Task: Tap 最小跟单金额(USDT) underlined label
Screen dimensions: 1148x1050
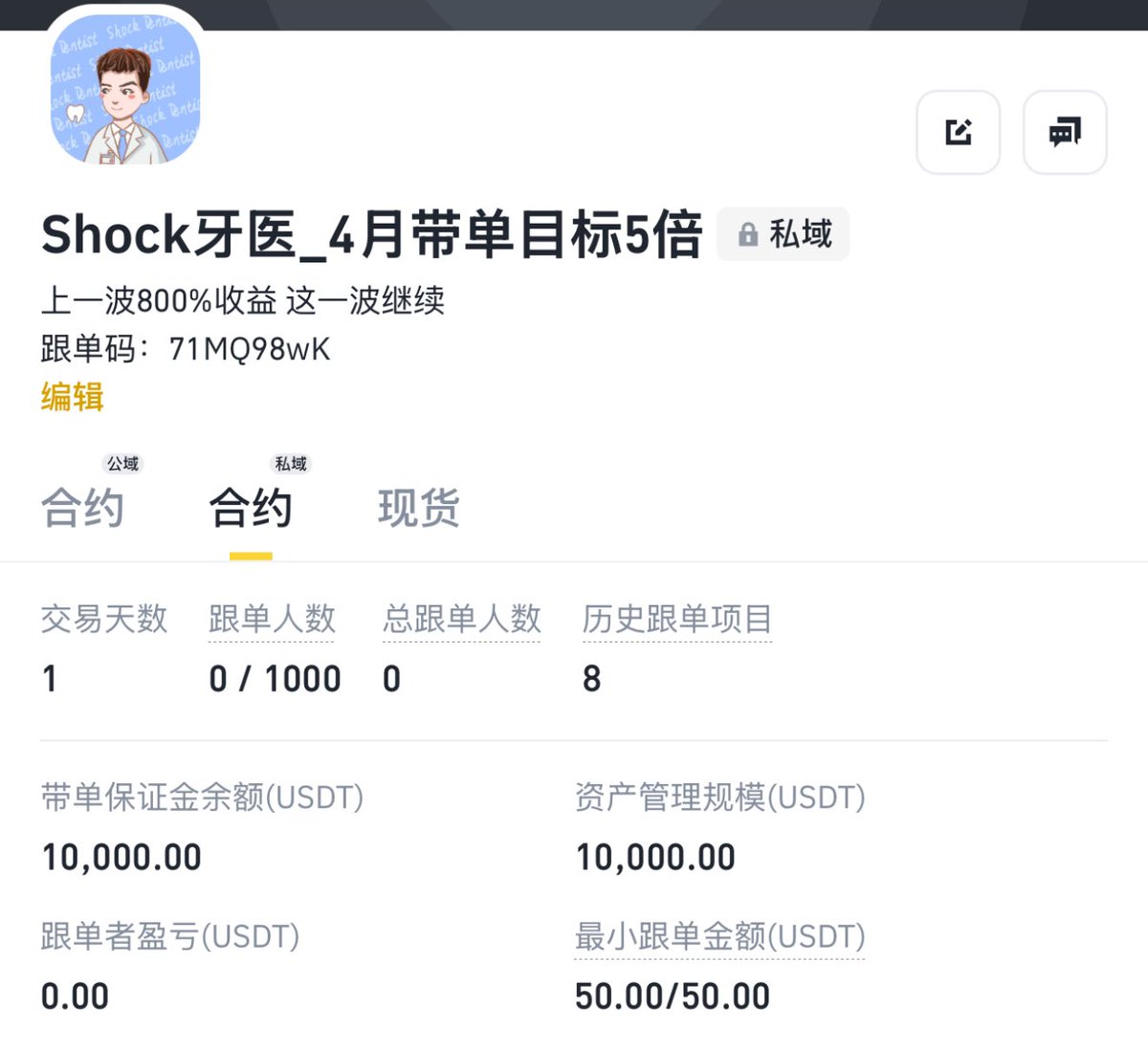Action: click(x=719, y=936)
